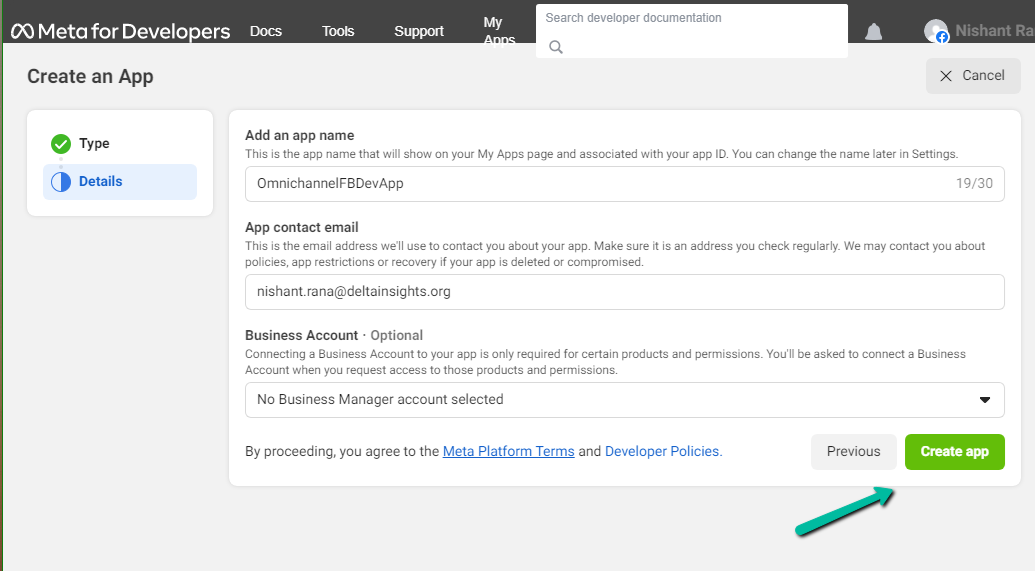Click the Previous button
The image size is (1035, 571).
coord(853,452)
